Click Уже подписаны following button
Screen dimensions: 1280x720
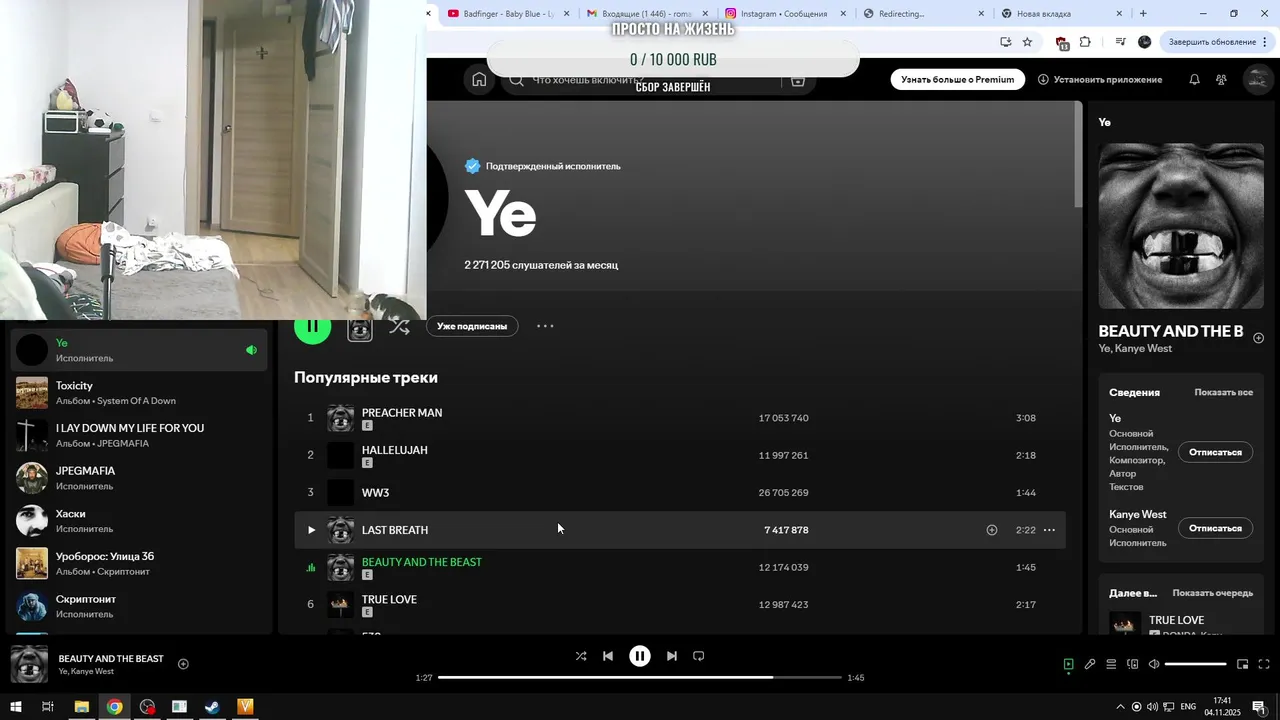click(472, 326)
